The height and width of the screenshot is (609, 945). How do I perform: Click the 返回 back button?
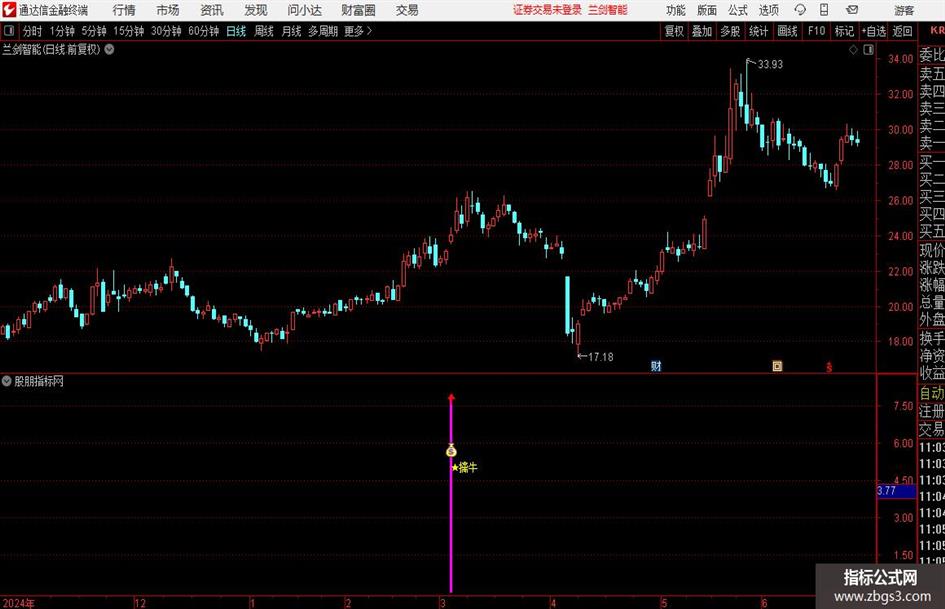902,31
